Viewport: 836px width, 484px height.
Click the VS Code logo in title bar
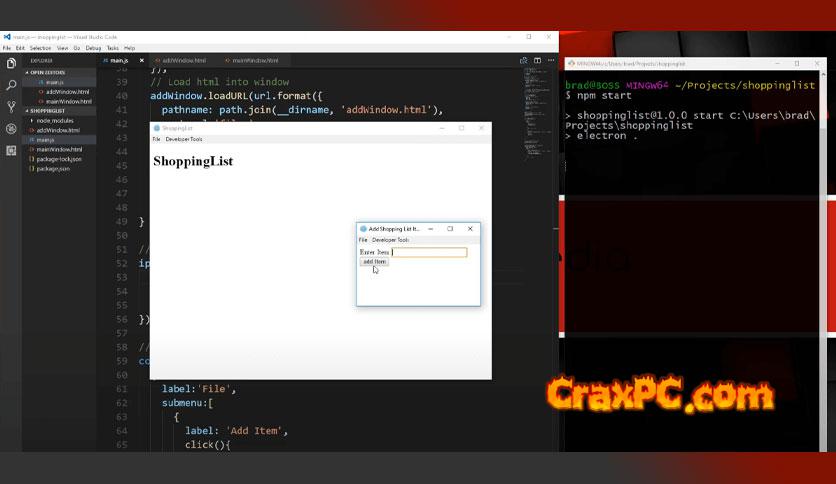(x=7, y=37)
